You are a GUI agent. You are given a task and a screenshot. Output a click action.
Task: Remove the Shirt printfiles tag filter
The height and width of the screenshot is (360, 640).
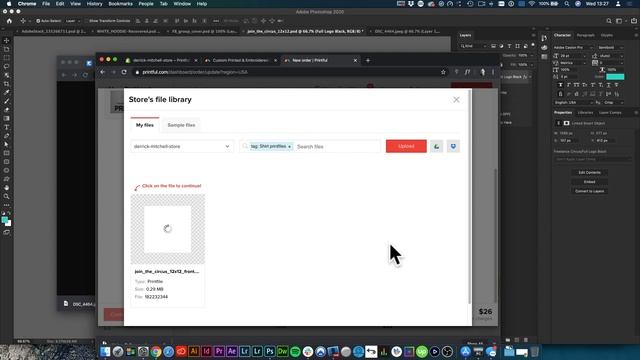(x=289, y=147)
